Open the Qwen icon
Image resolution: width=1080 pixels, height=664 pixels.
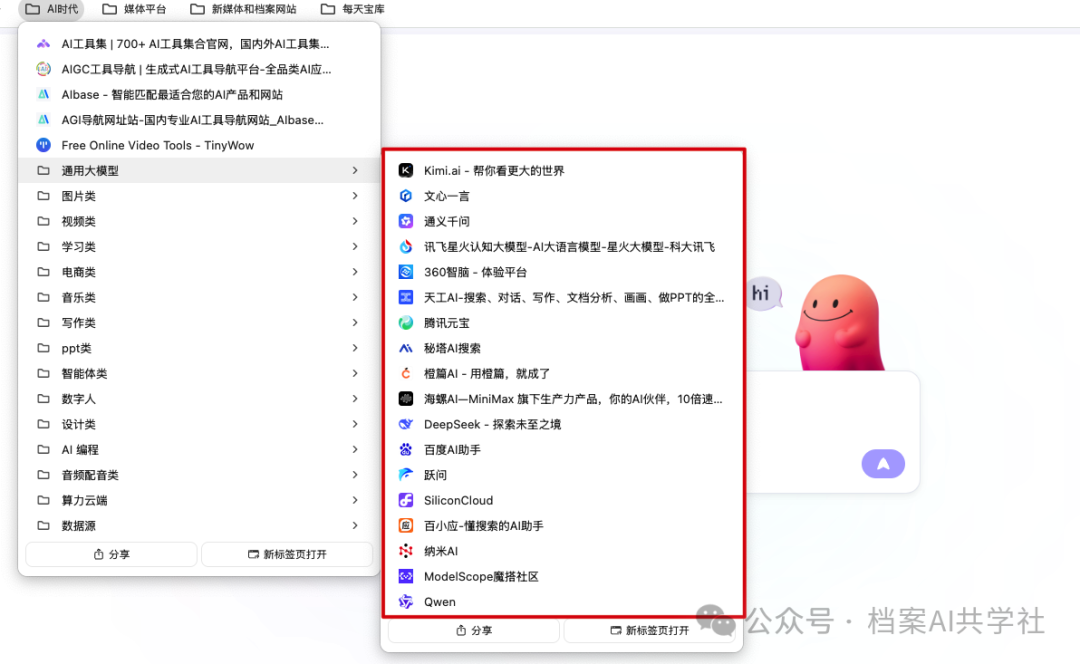point(406,602)
